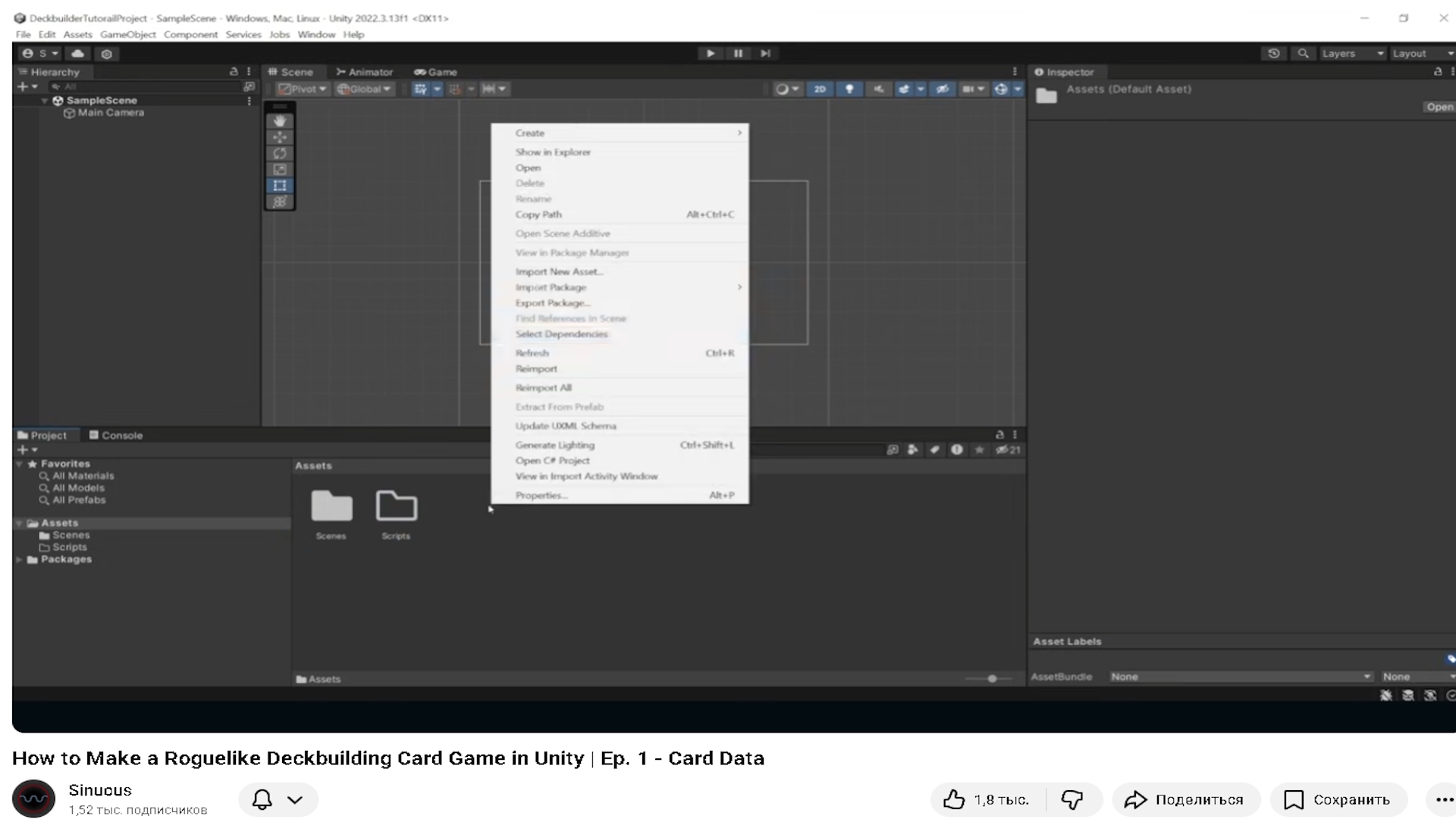Activate the Rect tool in Scene view
The height and width of the screenshot is (819, 1456).
(x=280, y=186)
